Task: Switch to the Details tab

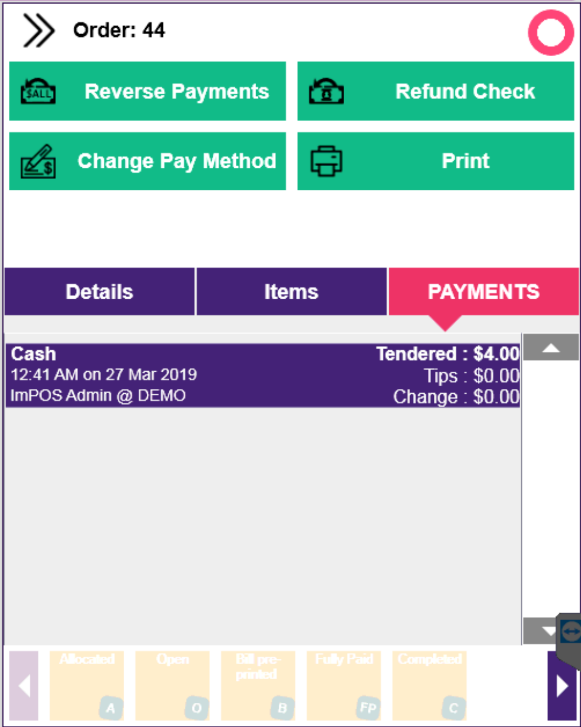Action: [100, 292]
